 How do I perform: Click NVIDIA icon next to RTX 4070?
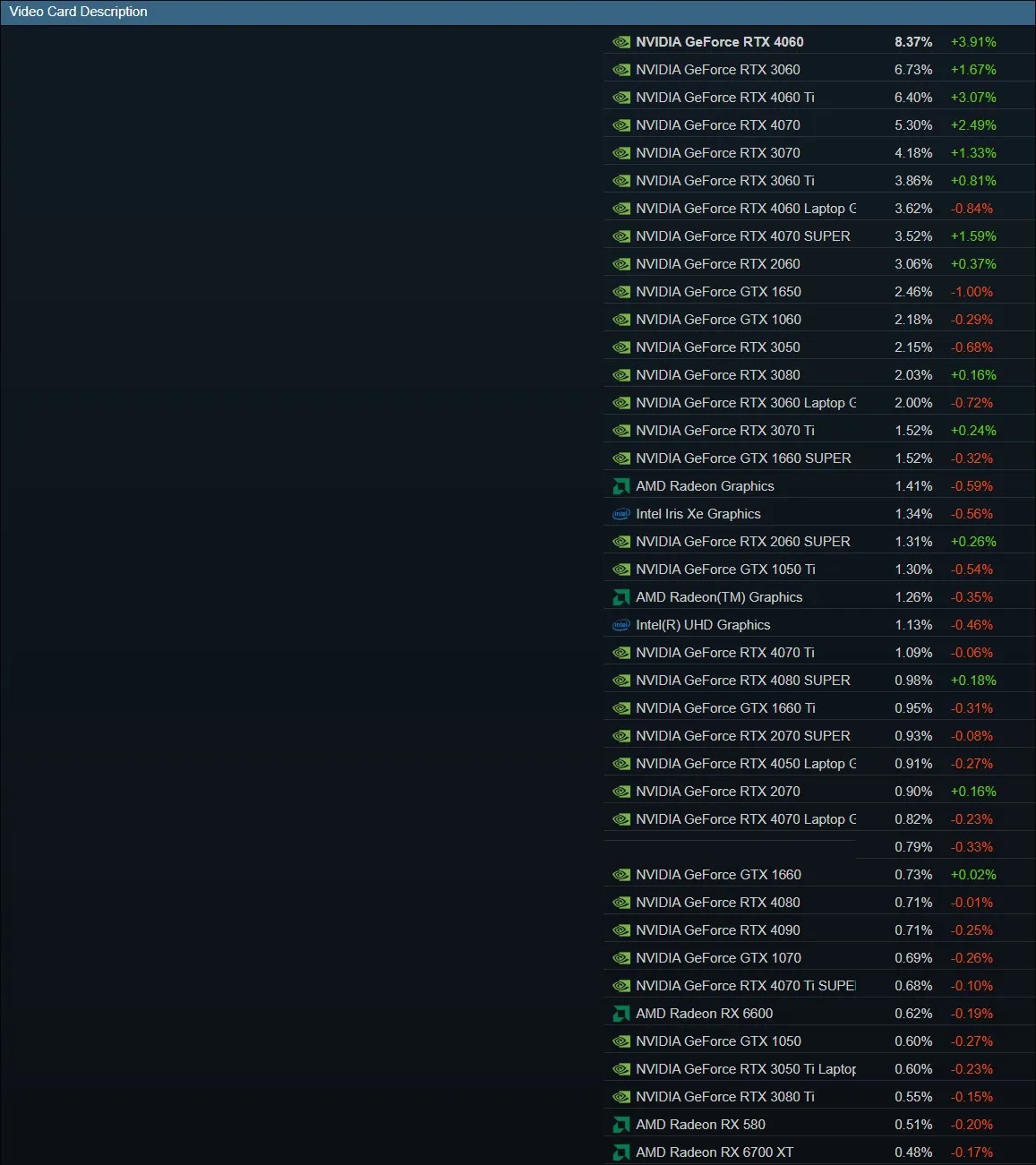[x=621, y=125]
